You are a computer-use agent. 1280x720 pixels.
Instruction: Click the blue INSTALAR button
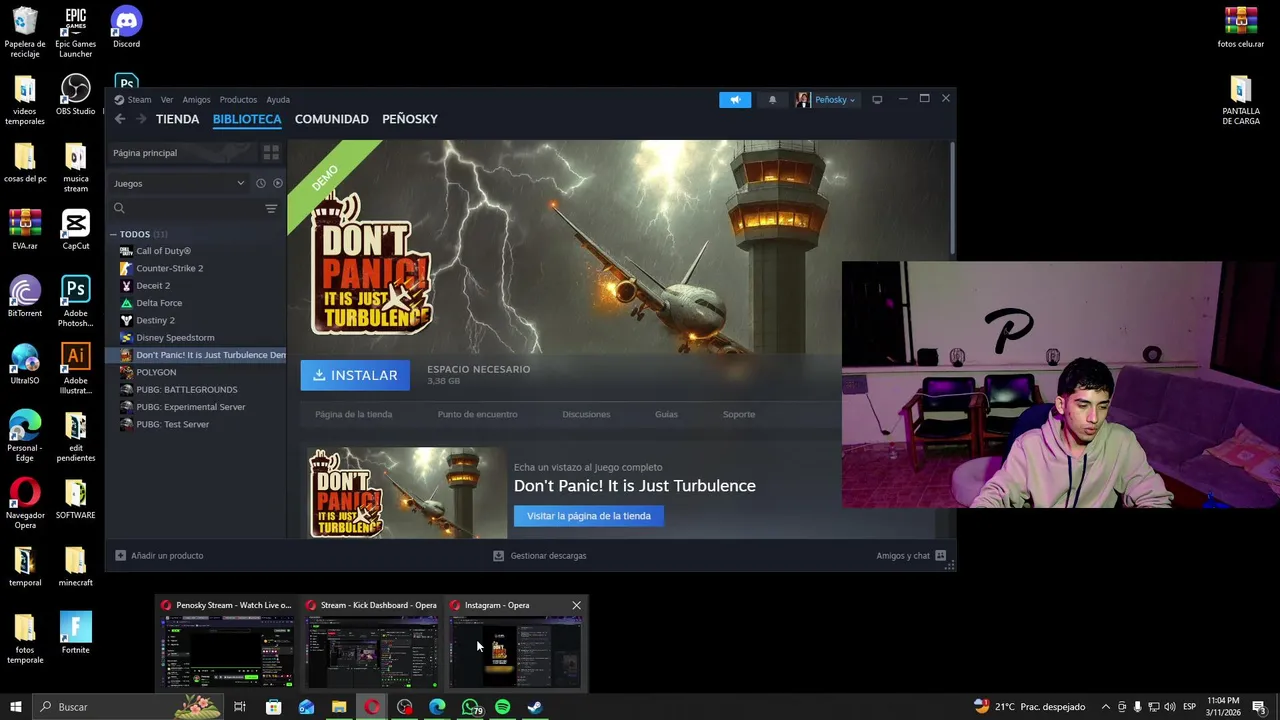tap(355, 375)
